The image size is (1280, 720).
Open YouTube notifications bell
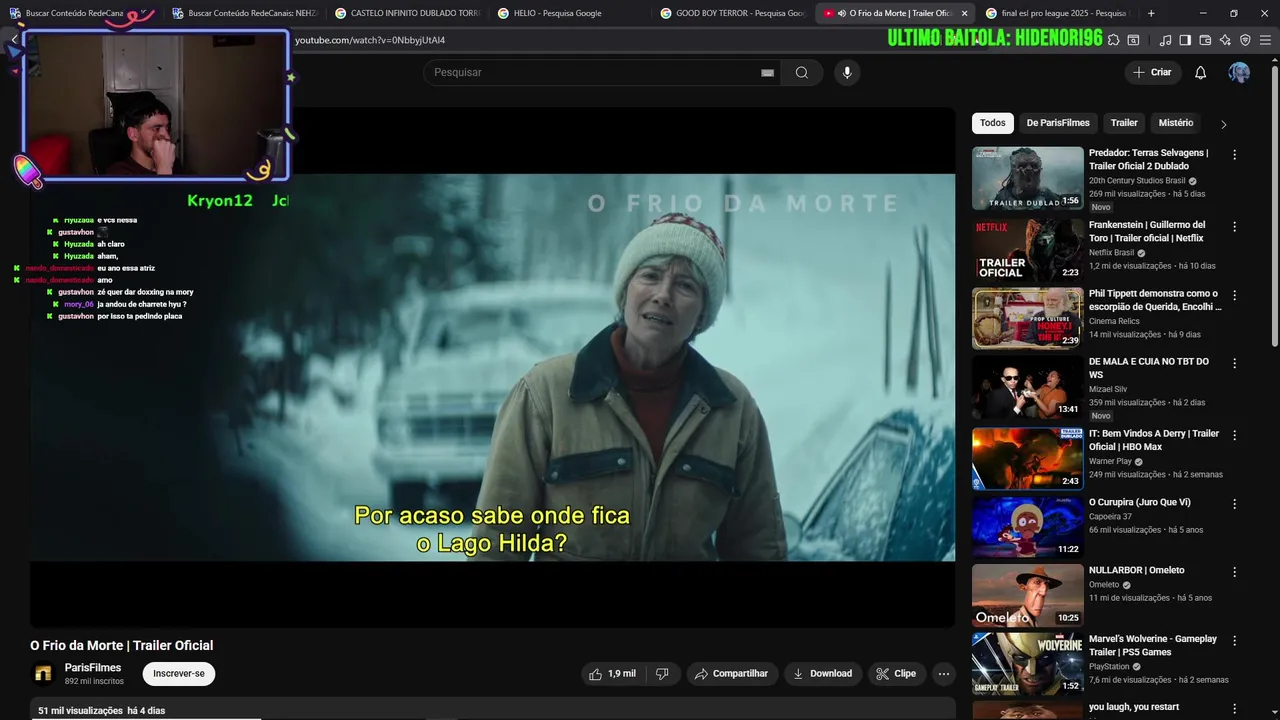click(1200, 72)
